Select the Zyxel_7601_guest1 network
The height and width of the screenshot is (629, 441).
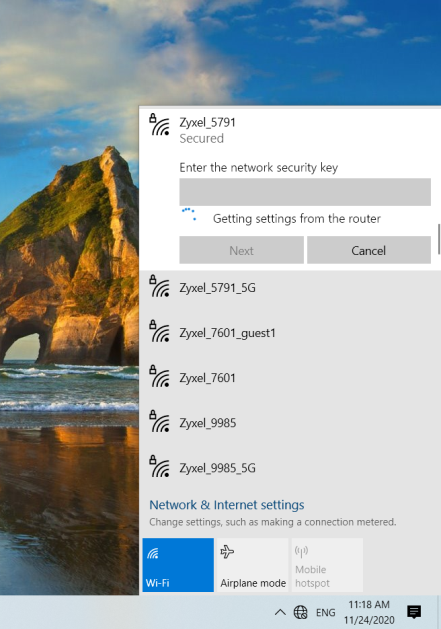pos(290,333)
